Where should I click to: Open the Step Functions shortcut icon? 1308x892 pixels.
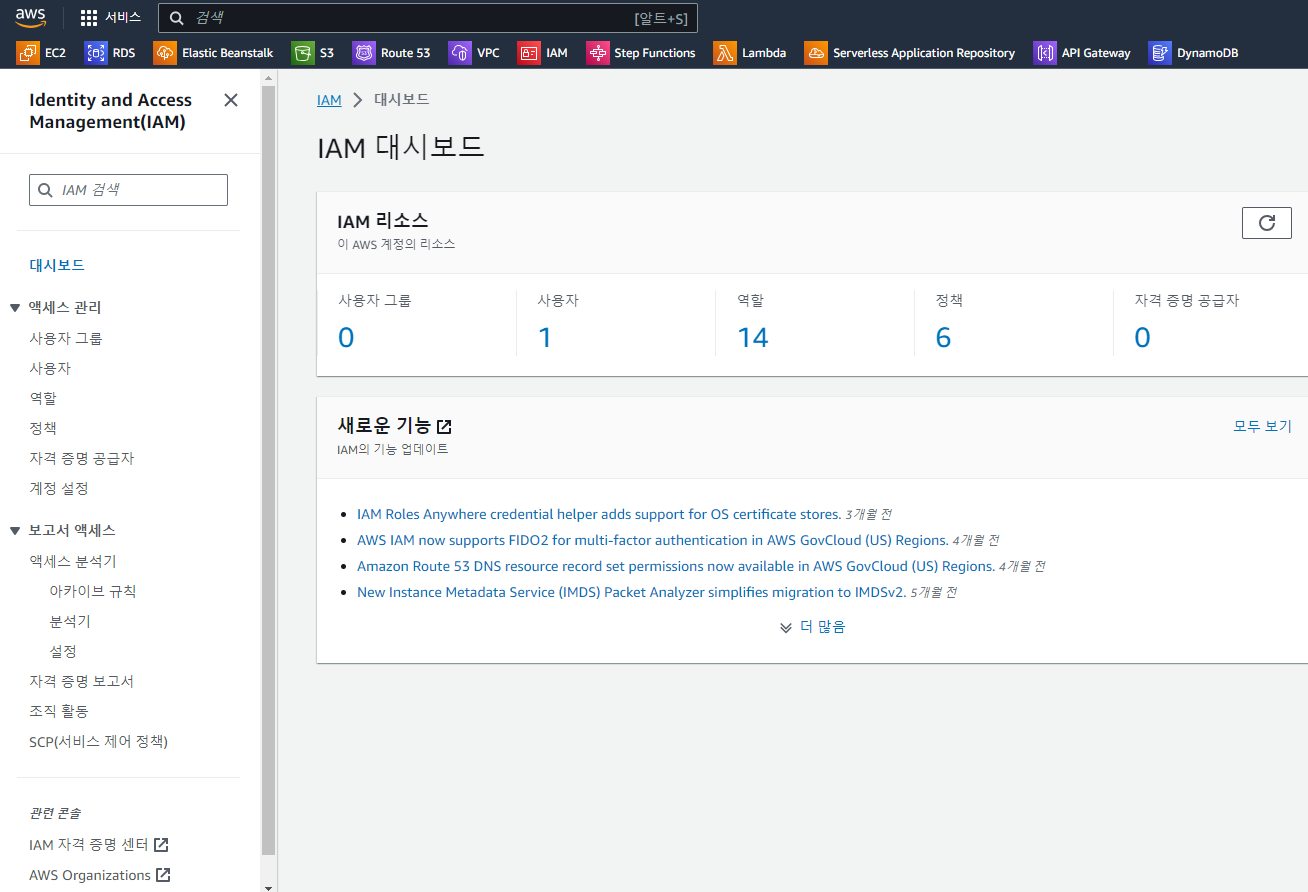point(597,53)
